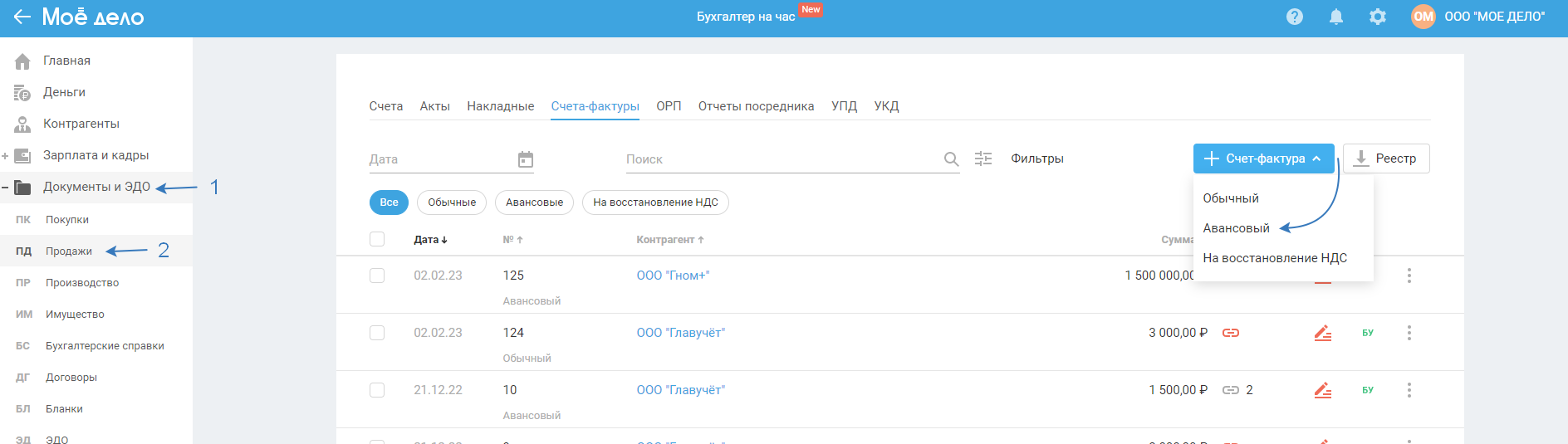The image size is (1568, 444).
Task: Open three-dots menu for invoice 125
Action: [x=1409, y=276]
